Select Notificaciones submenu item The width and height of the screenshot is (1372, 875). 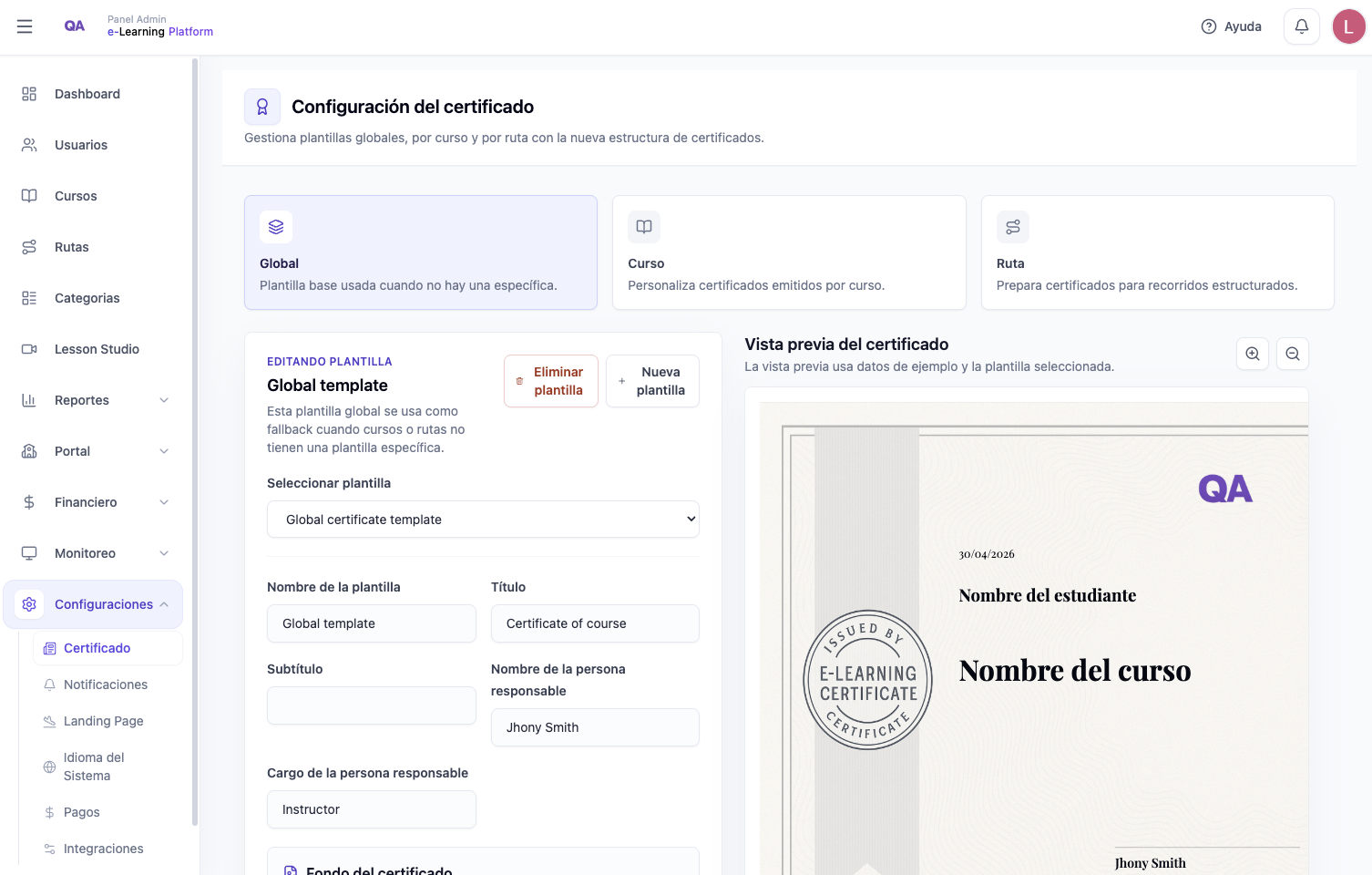[108, 685]
